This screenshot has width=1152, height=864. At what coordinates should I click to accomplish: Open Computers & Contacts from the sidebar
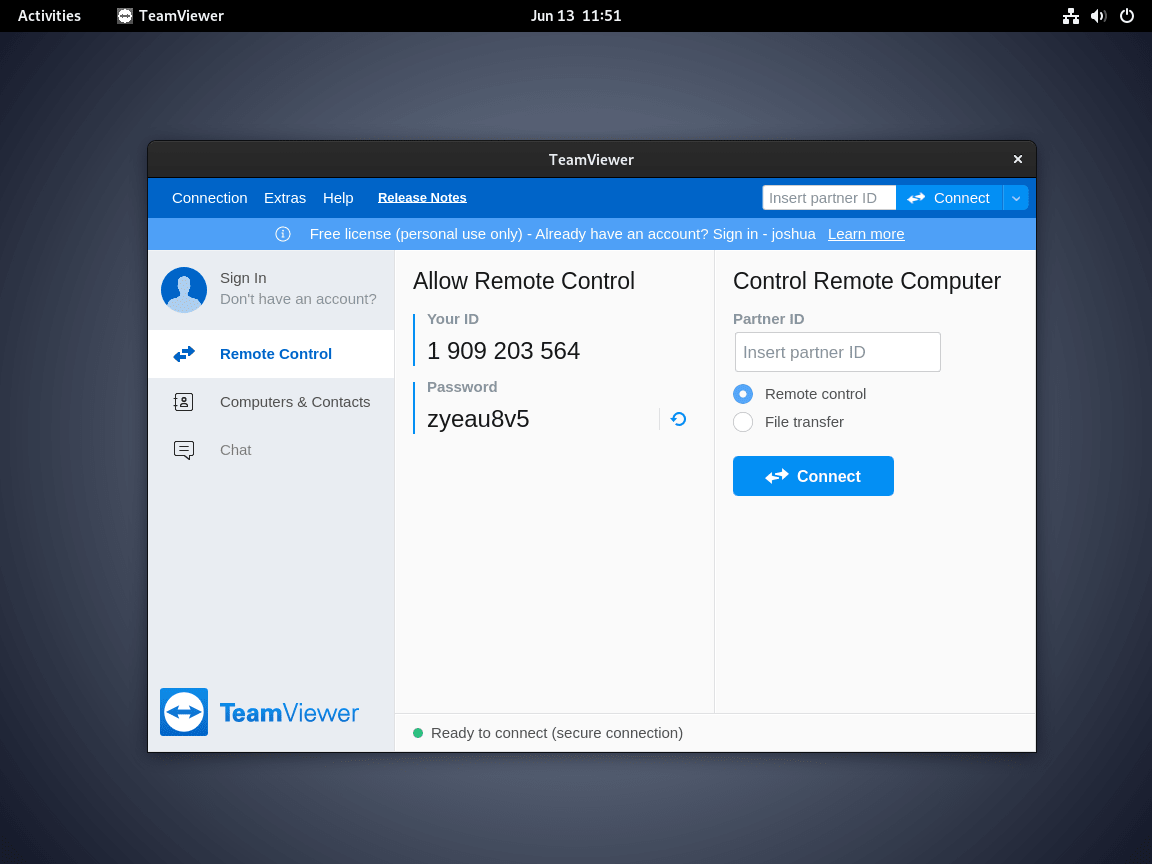(184, 401)
